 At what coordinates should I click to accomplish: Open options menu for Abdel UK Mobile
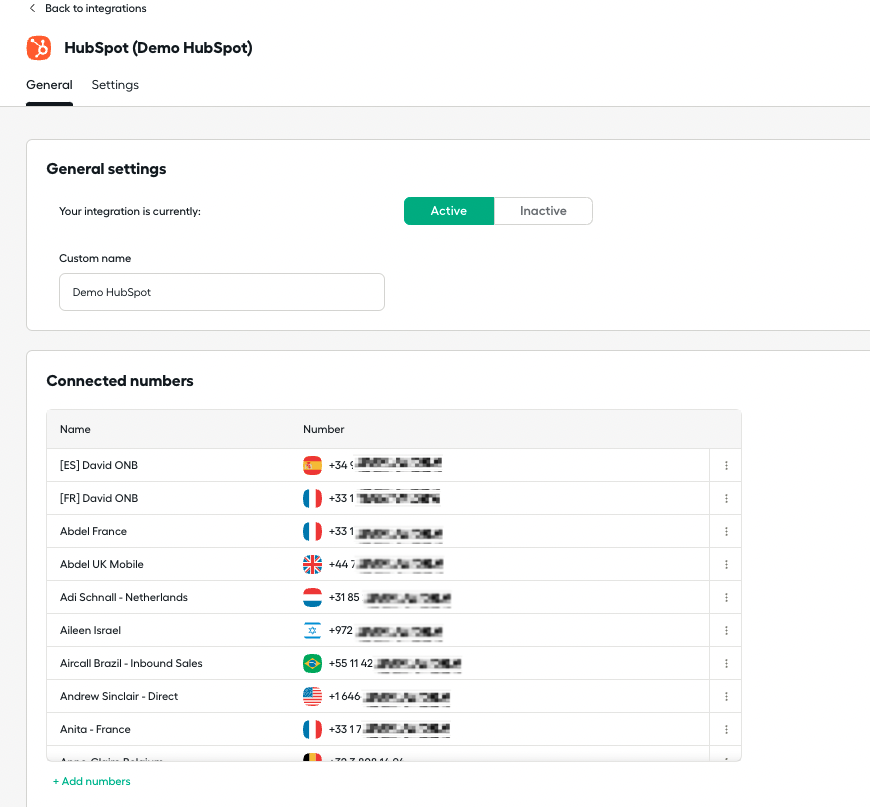click(726, 564)
